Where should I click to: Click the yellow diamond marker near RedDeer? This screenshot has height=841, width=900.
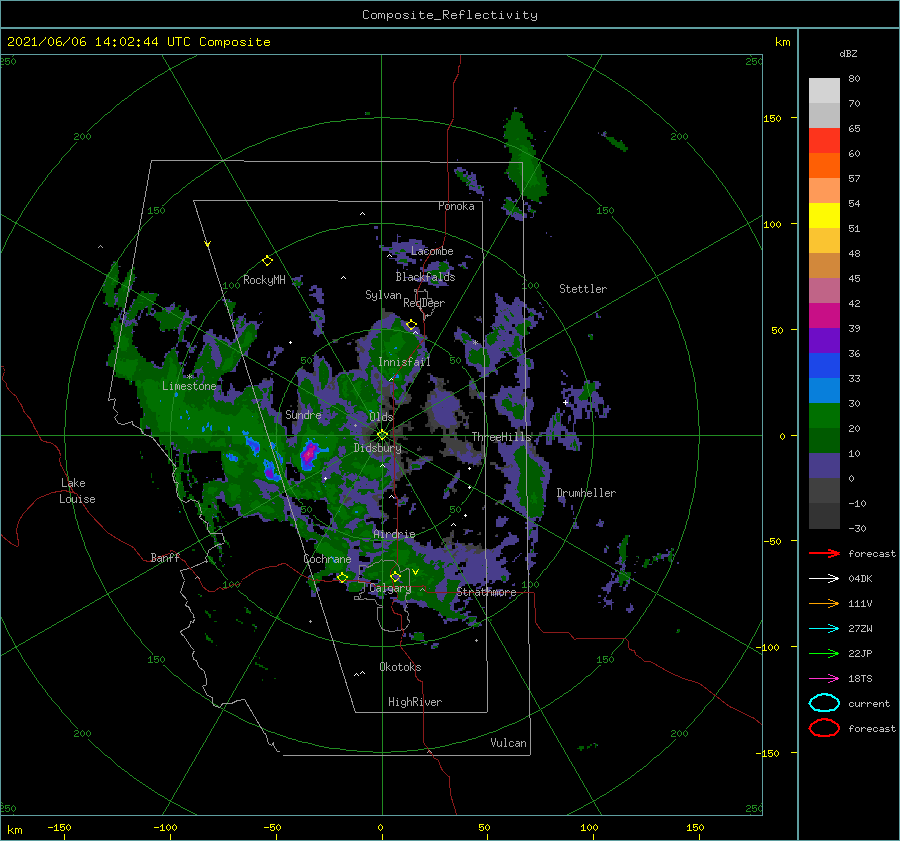[411, 325]
